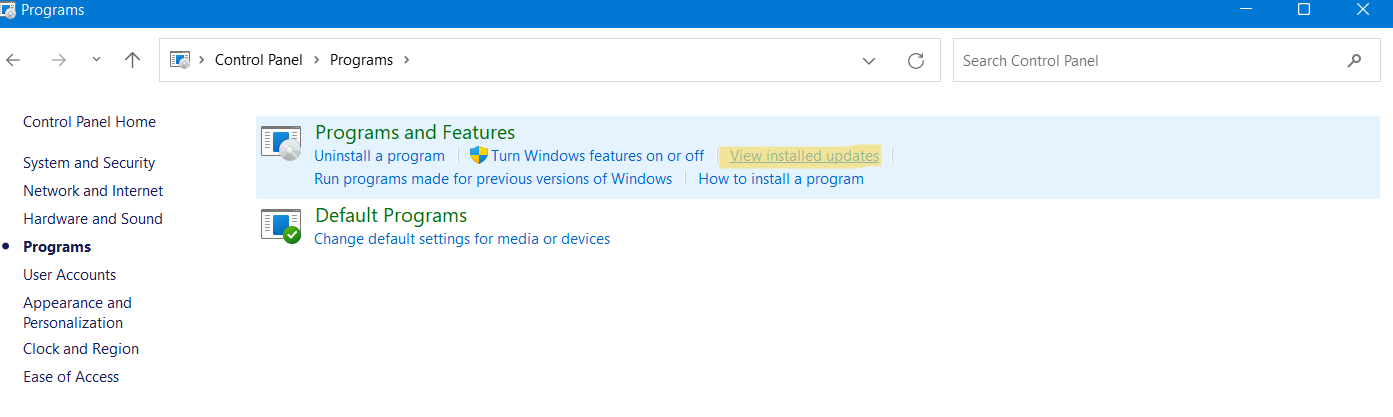This screenshot has width=1393, height=417.
Task: Click the Default Programs icon
Action: [x=281, y=226]
